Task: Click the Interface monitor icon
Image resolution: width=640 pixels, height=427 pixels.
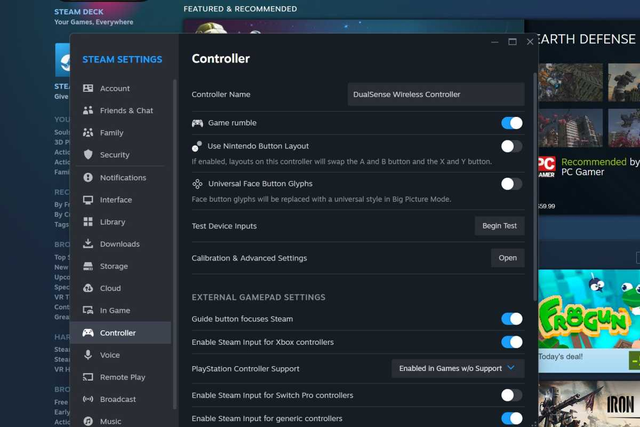Action: [88, 200]
